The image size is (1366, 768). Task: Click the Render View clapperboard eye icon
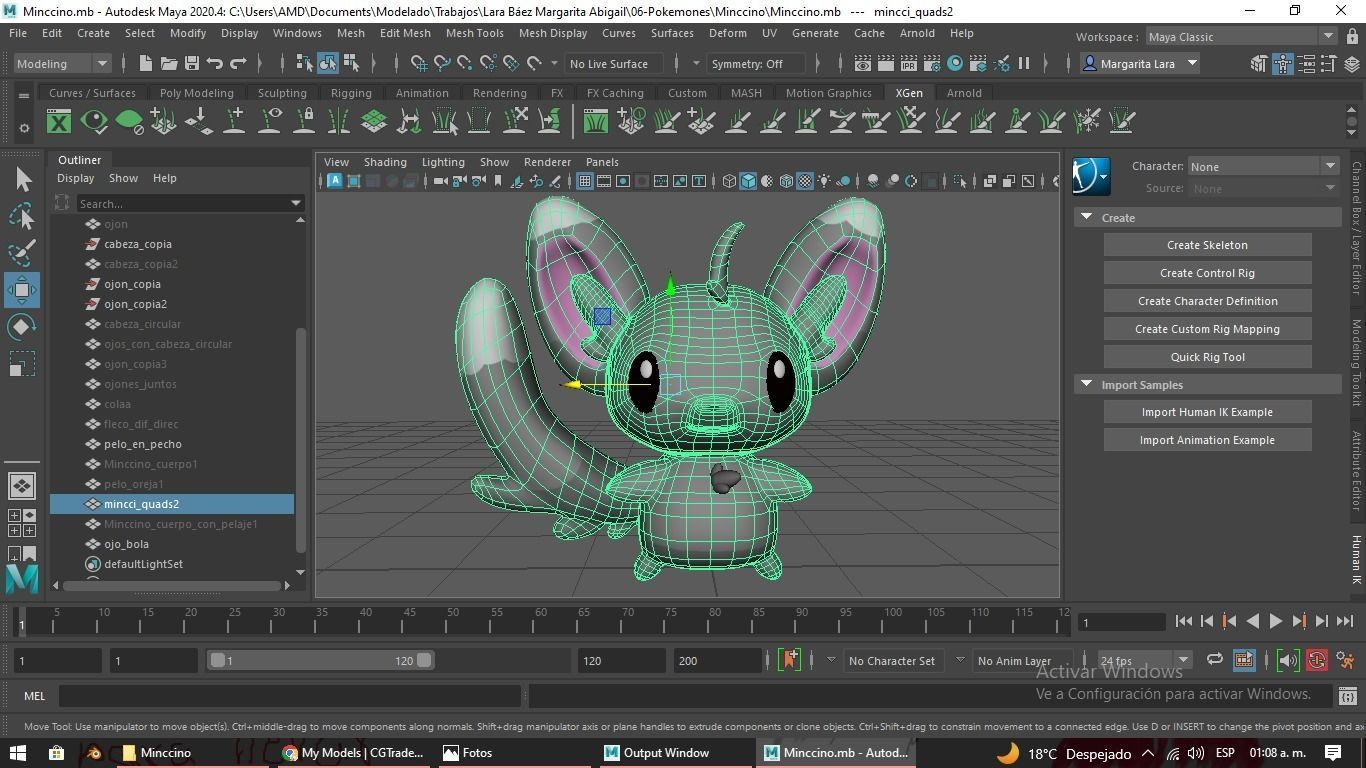click(x=863, y=63)
